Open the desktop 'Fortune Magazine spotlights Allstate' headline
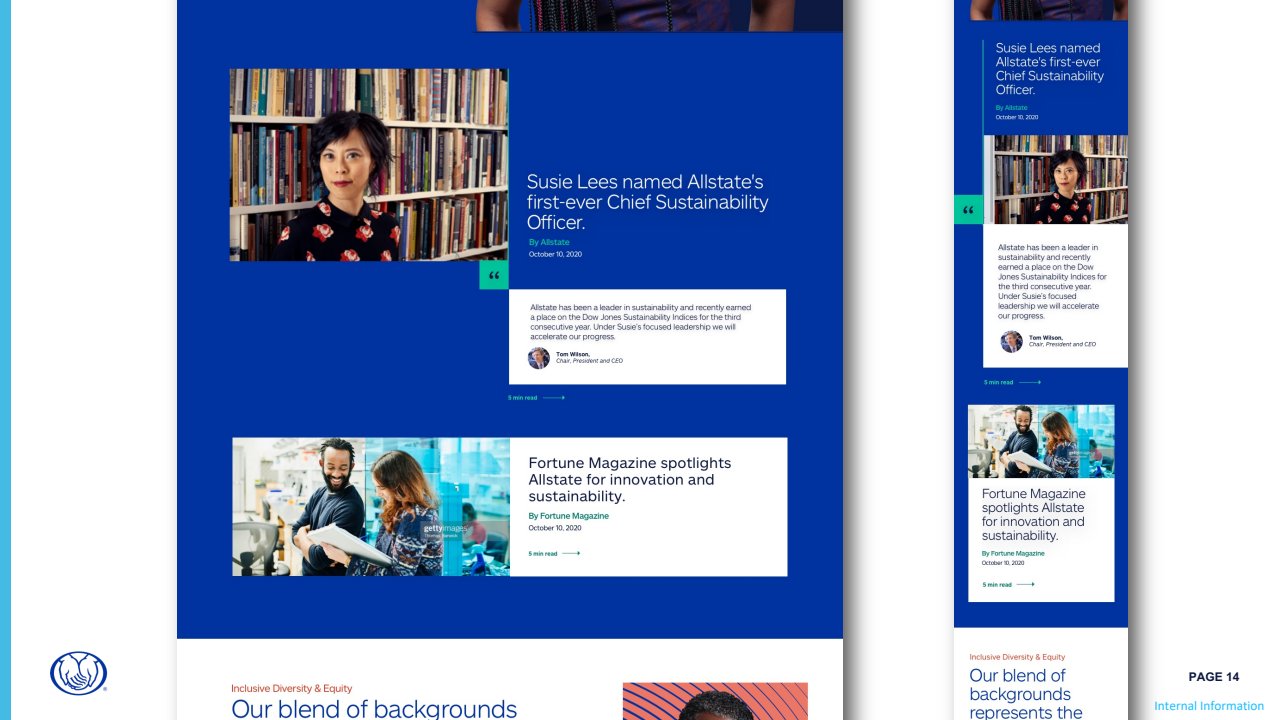1280x720 pixels. click(630, 479)
